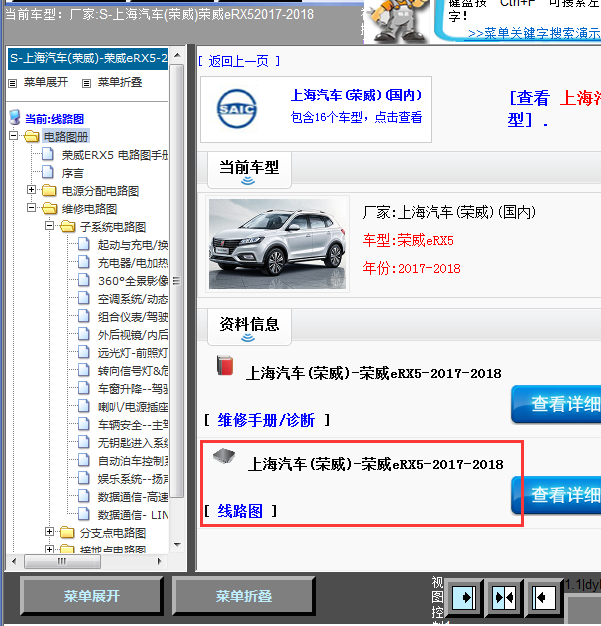Open the 上海汽车(荣威)(国内) link

[x=356, y=95]
